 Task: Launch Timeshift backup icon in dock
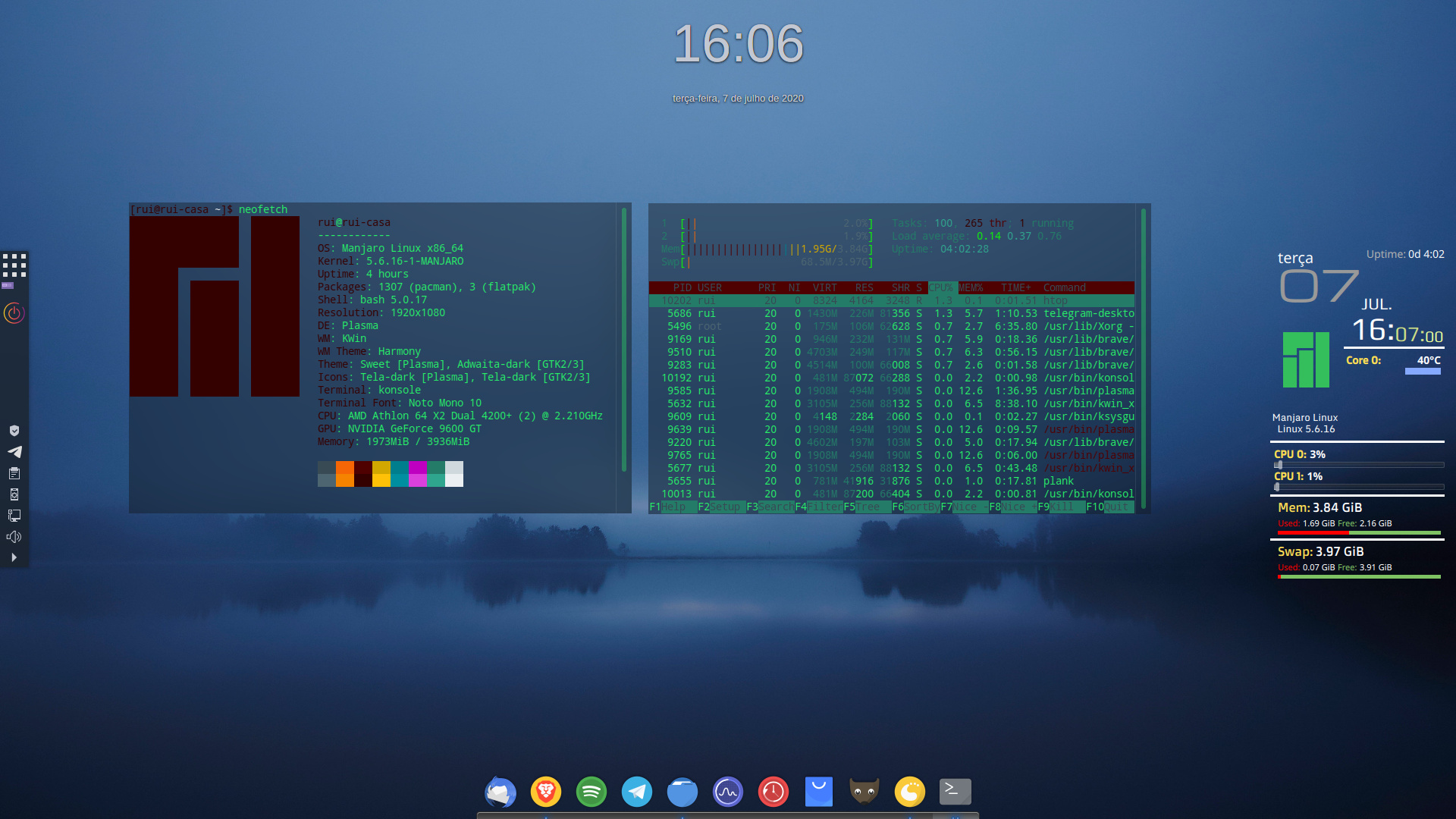click(773, 792)
